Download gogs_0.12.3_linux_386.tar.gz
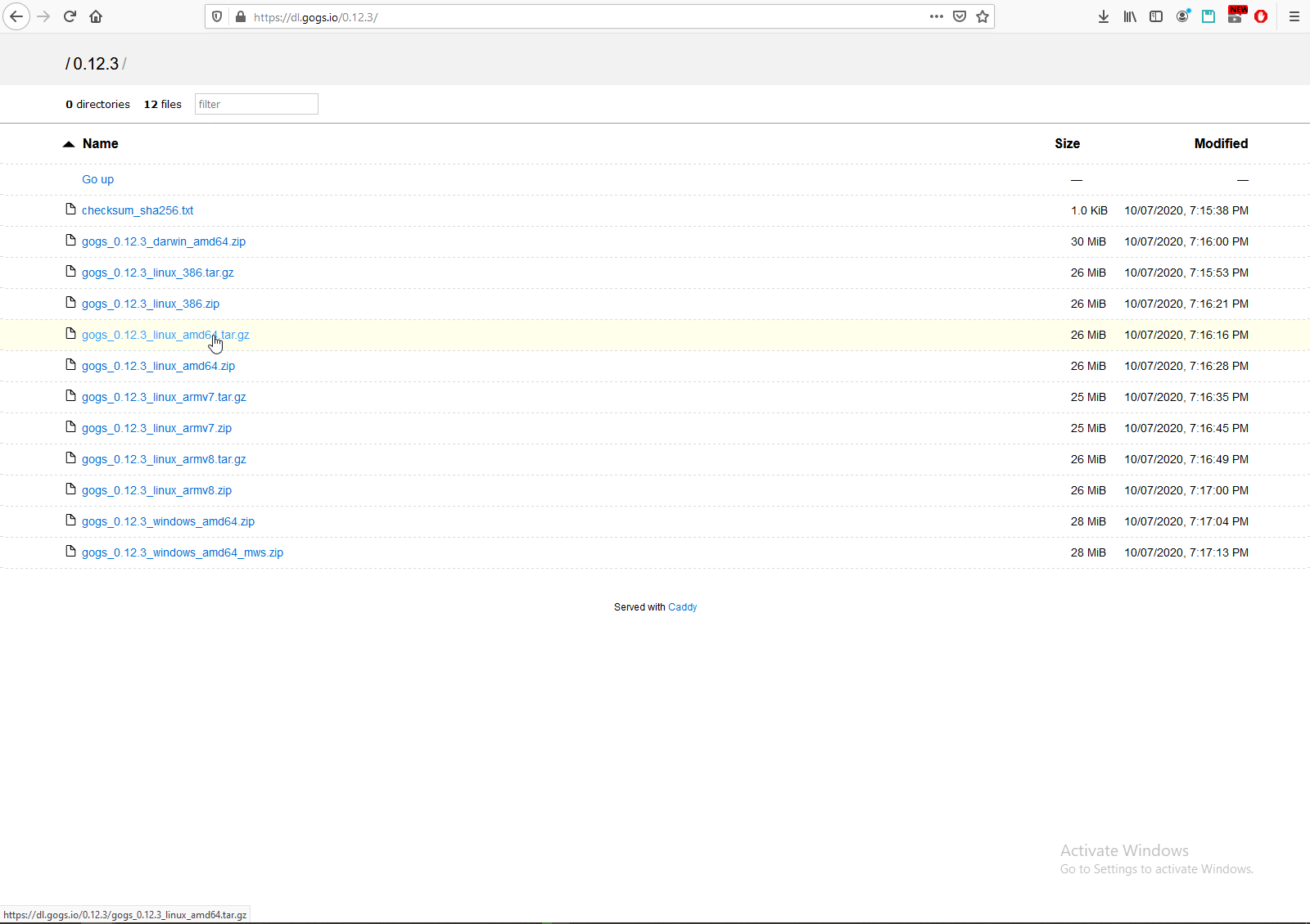Viewport: 1310px width, 924px height. pyautogui.click(x=158, y=273)
